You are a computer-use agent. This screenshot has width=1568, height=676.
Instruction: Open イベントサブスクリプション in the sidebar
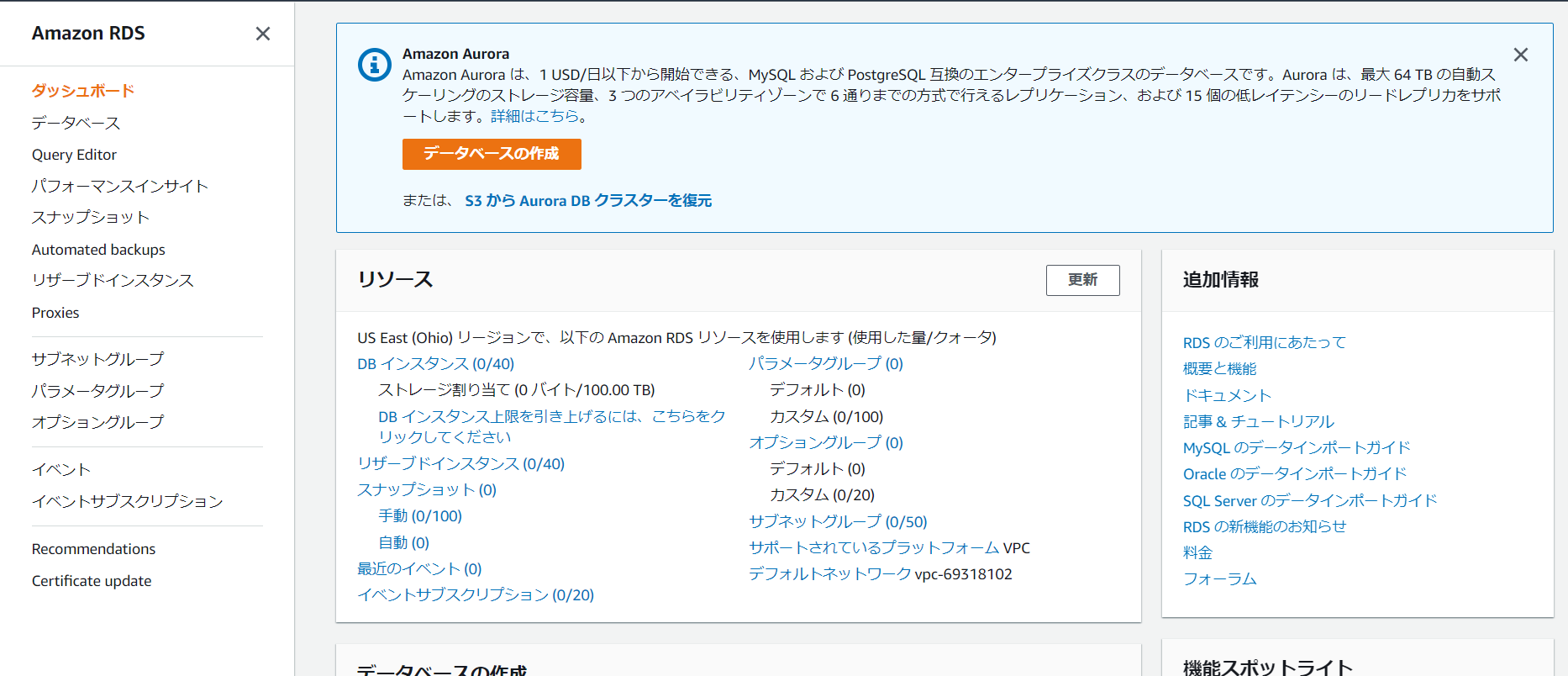click(x=128, y=501)
